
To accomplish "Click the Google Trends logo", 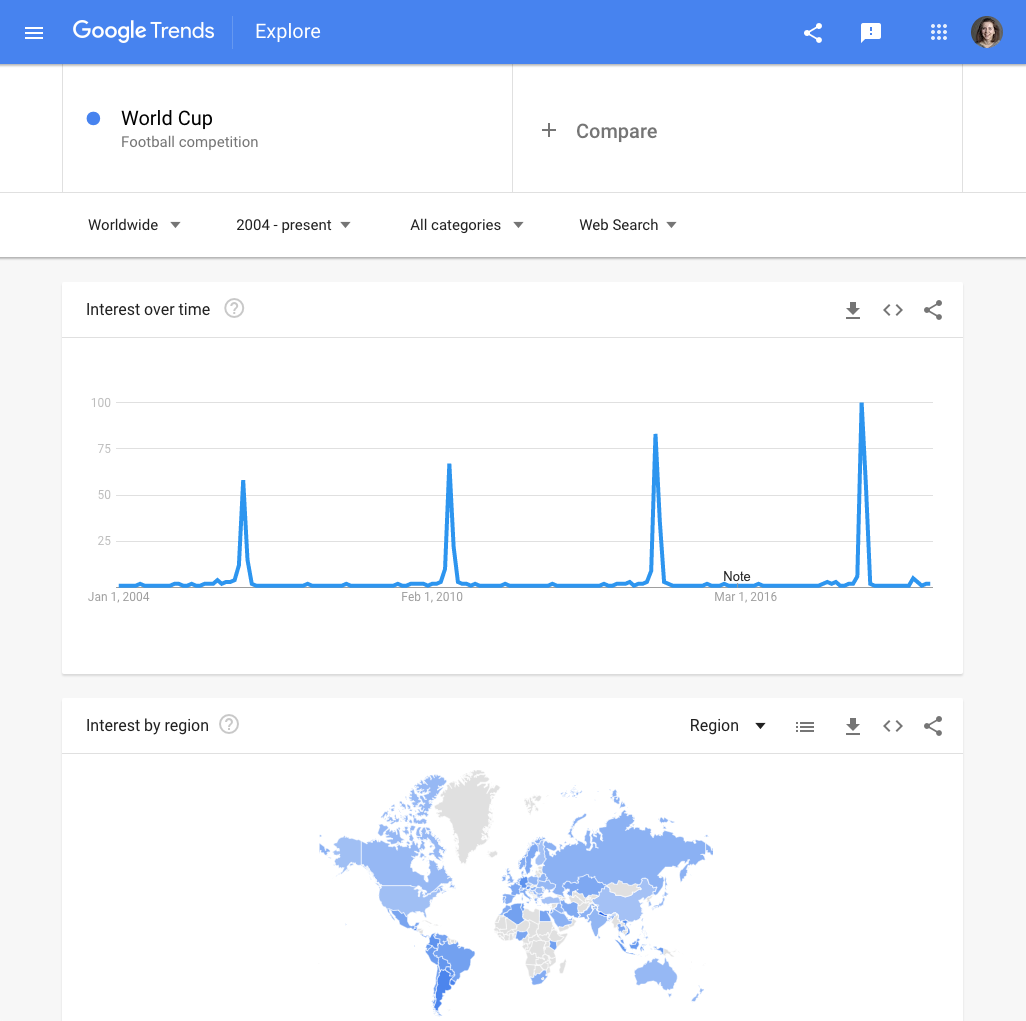I will tap(143, 31).
